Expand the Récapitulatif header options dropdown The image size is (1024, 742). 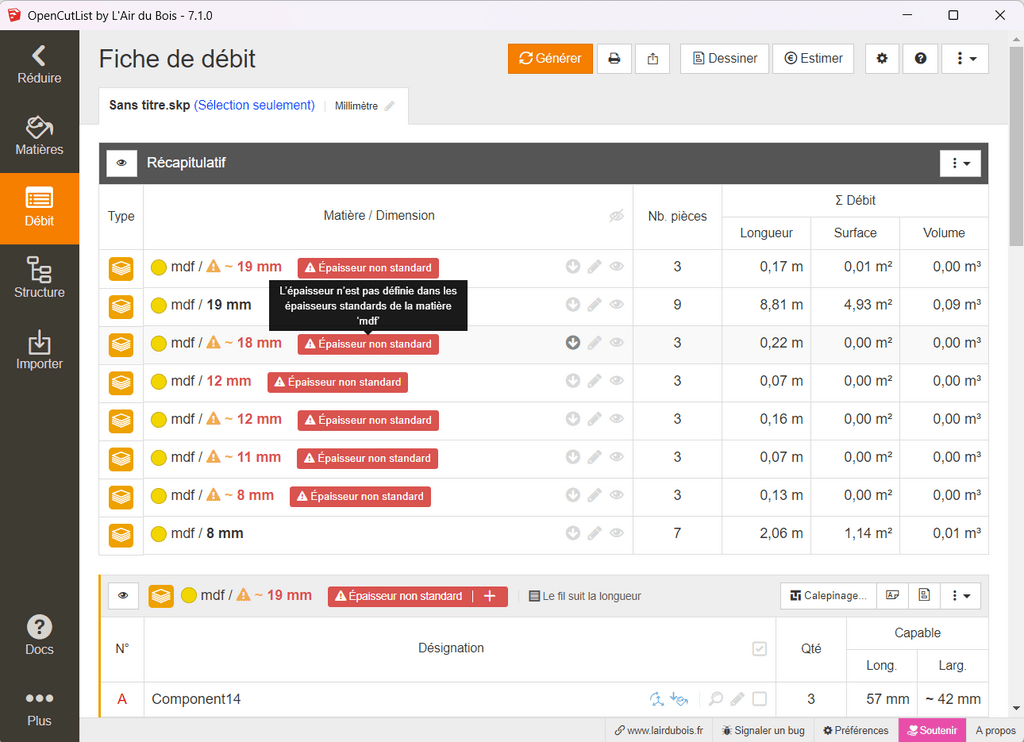[961, 163]
